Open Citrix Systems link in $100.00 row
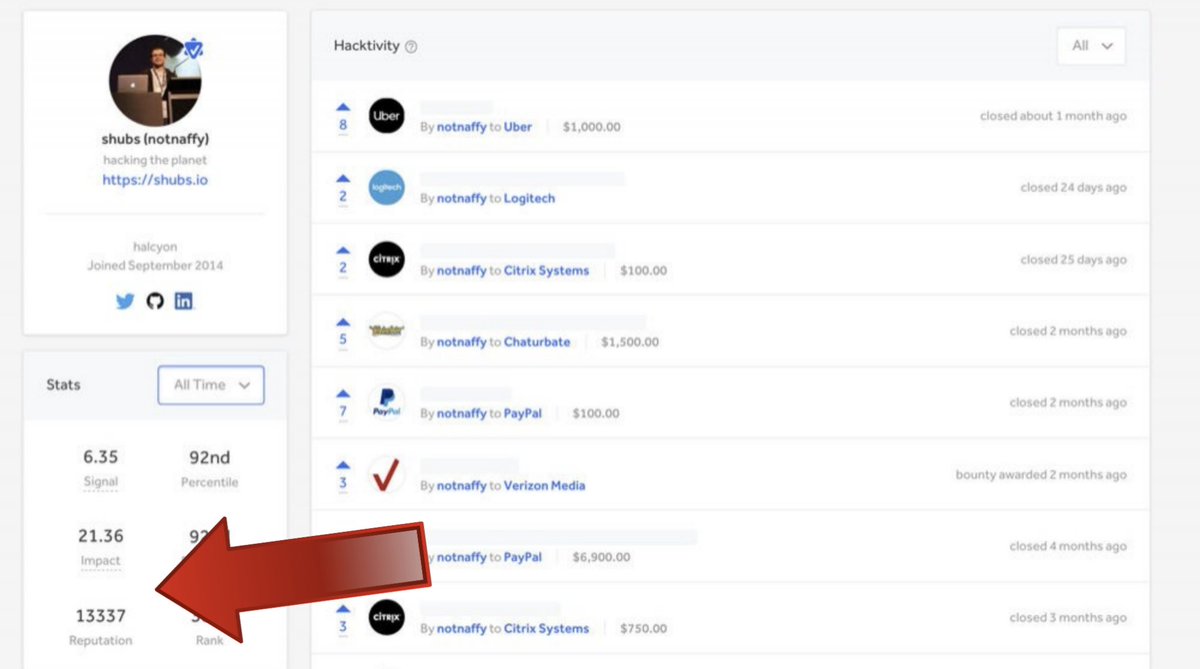This screenshot has width=1200, height=669. 546,270
